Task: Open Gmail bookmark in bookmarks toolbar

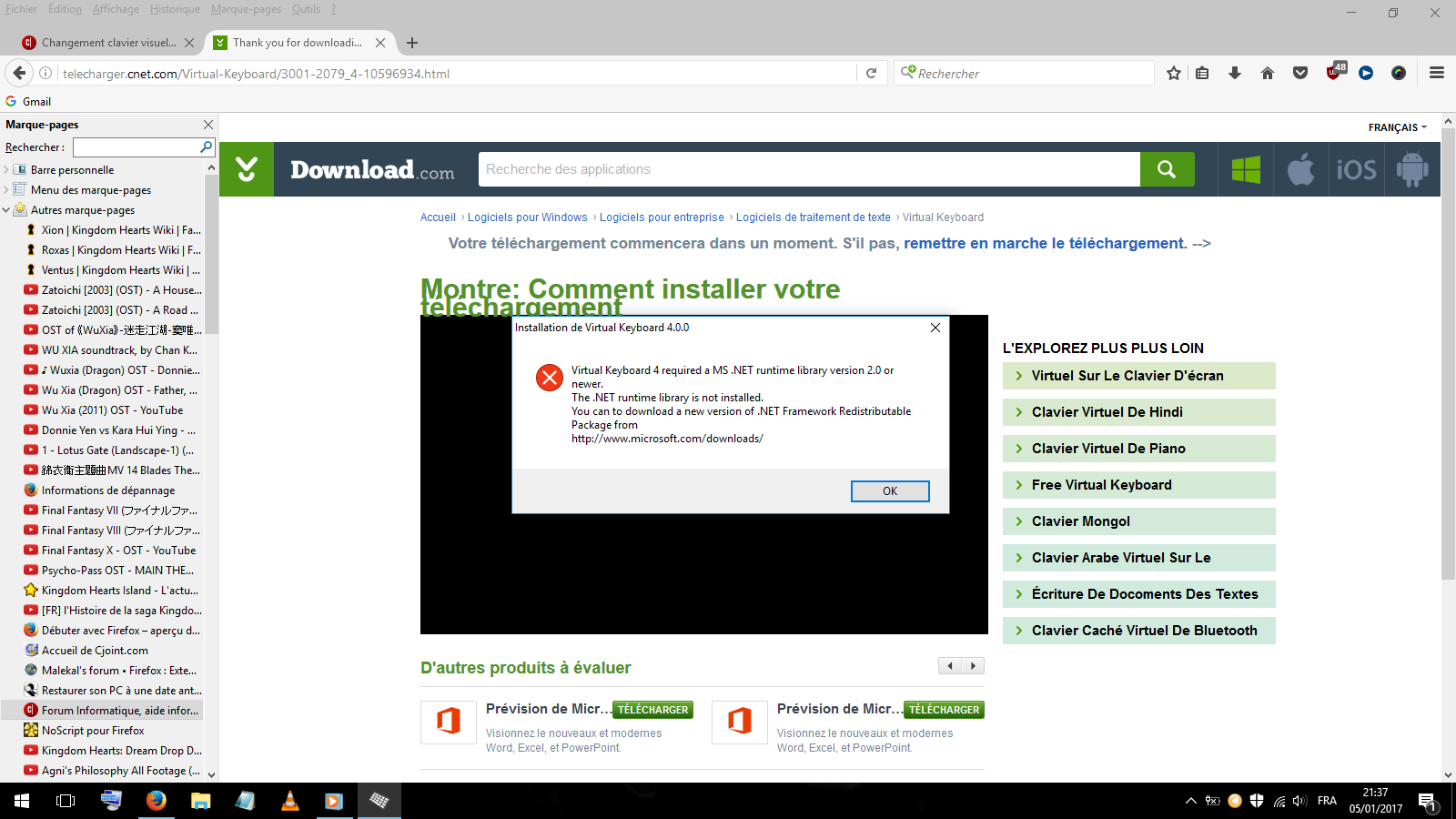Action: [x=28, y=102]
